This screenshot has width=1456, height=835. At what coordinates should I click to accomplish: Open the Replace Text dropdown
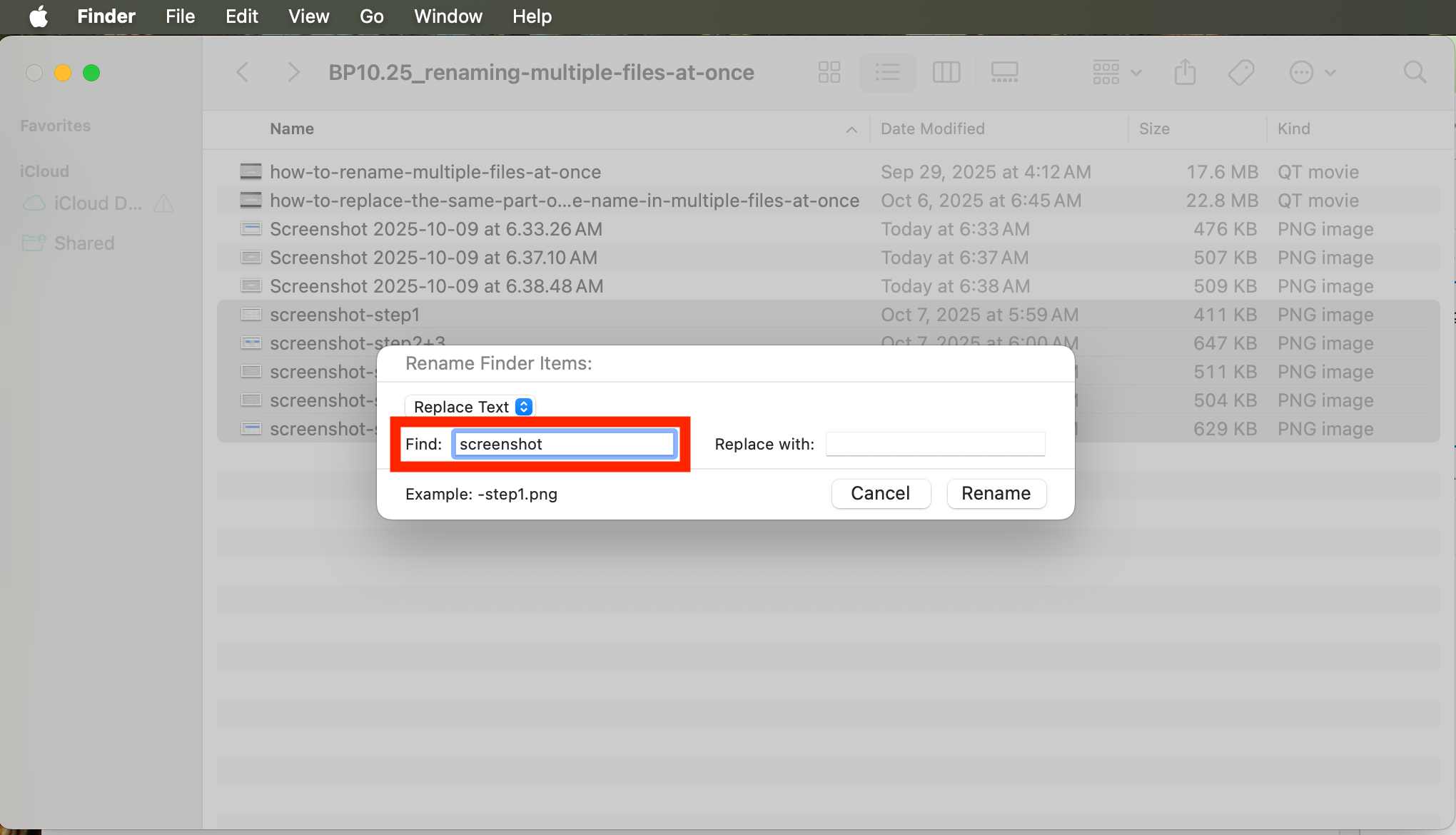[x=470, y=406]
